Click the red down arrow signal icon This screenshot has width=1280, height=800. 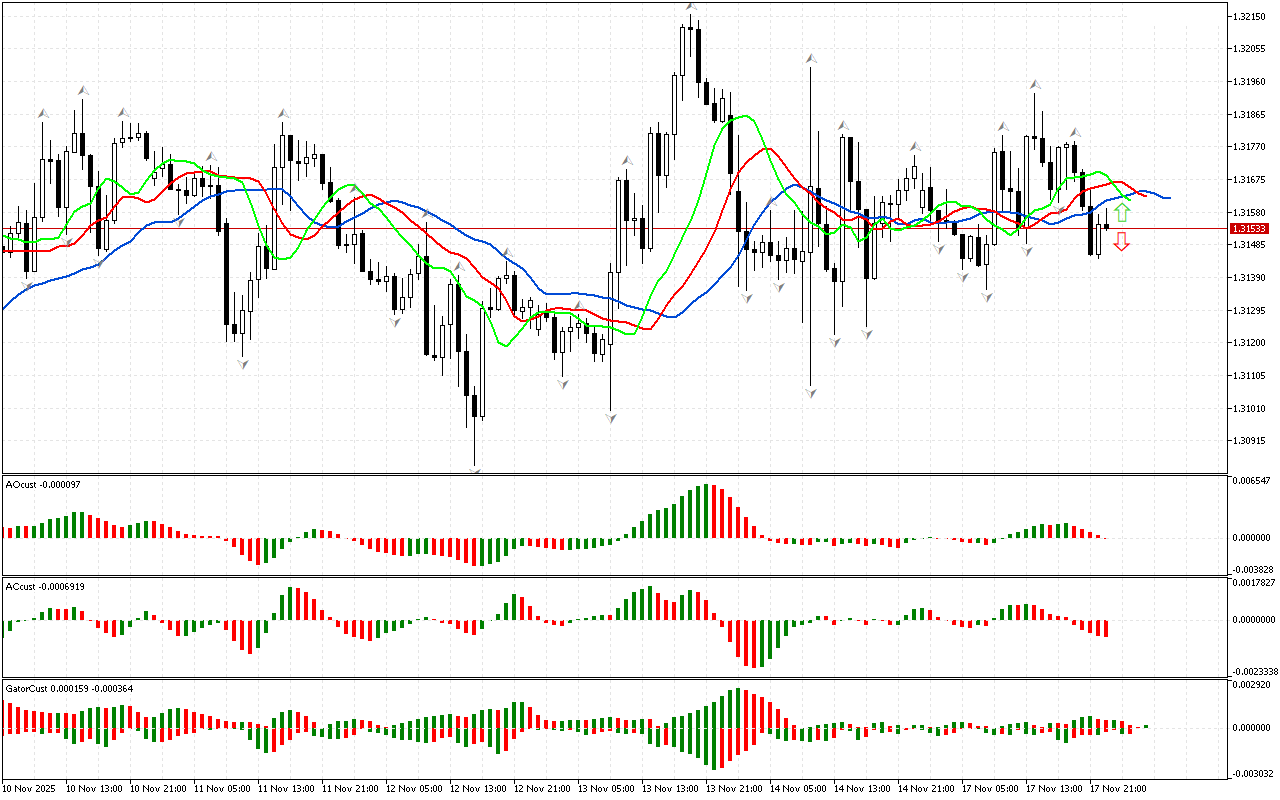pos(1122,241)
